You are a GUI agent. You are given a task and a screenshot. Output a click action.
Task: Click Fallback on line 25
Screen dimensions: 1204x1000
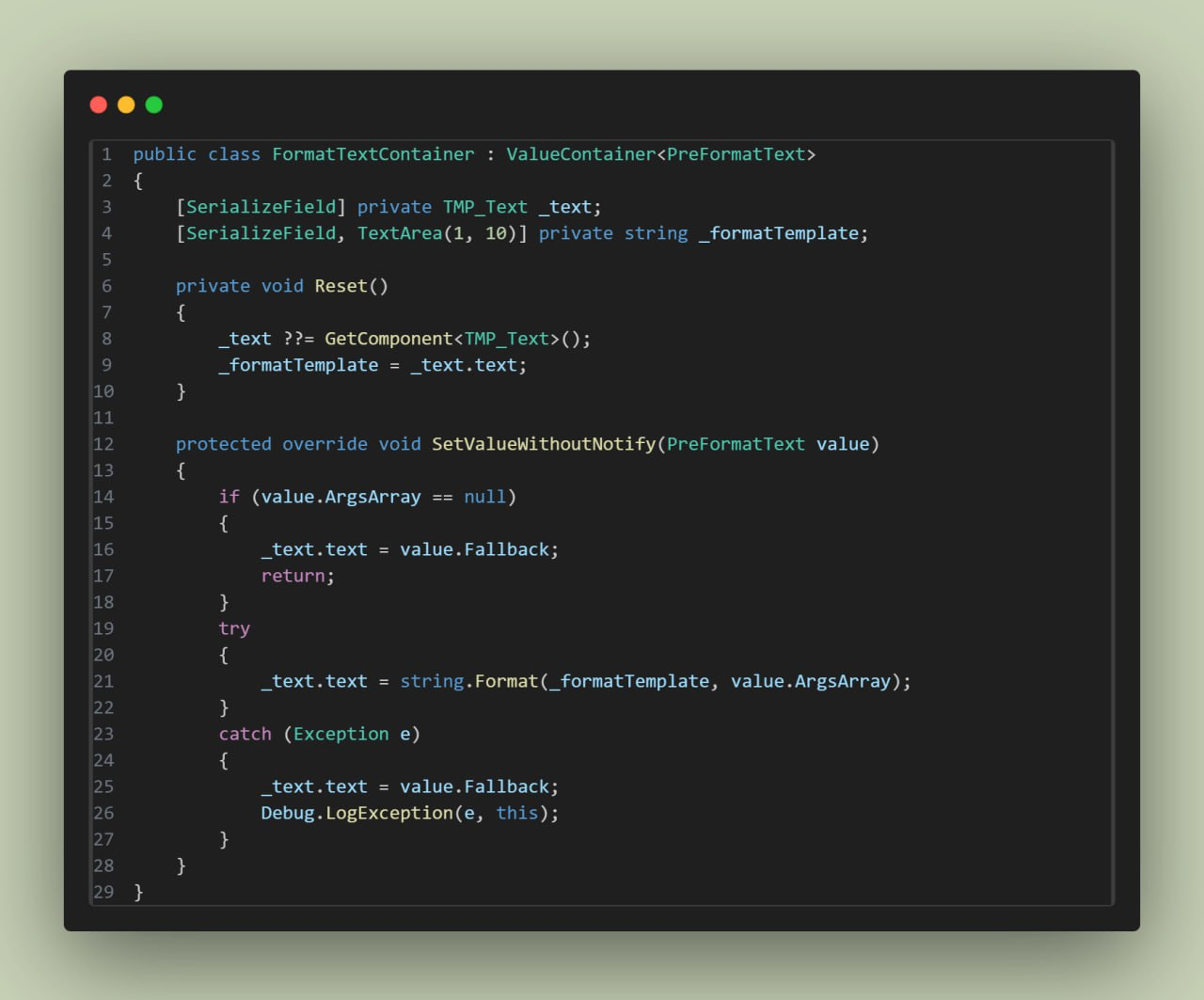[x=506, y=786]
